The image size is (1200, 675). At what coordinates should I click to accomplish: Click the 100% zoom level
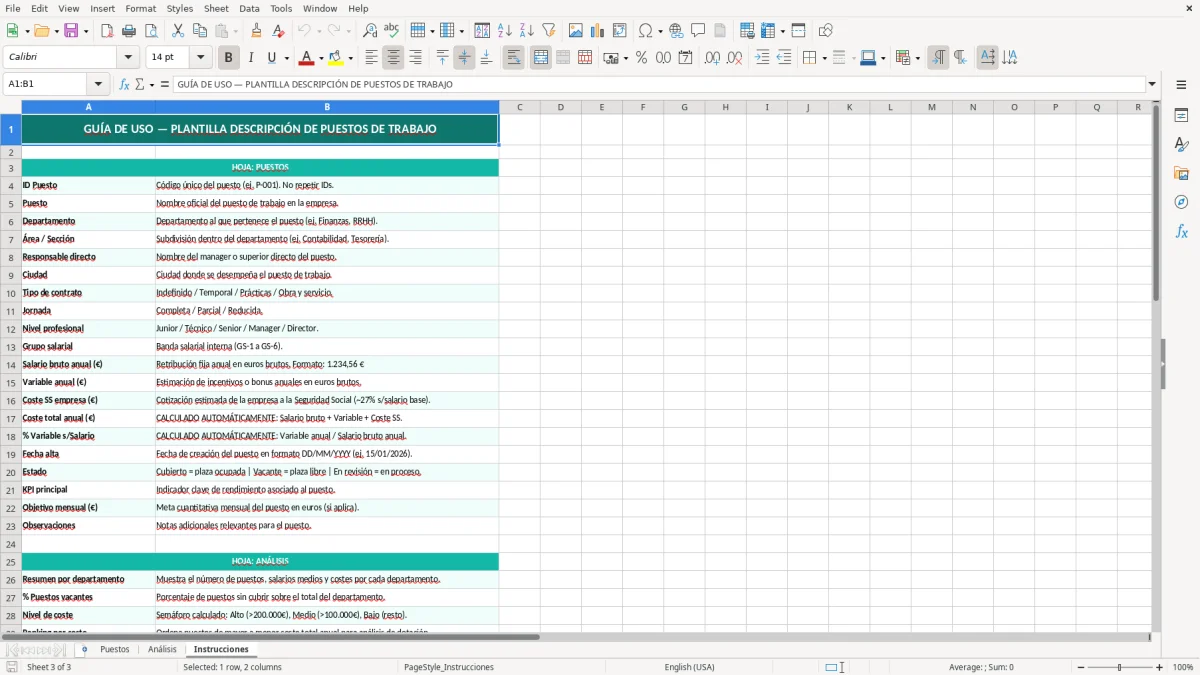1183,667
